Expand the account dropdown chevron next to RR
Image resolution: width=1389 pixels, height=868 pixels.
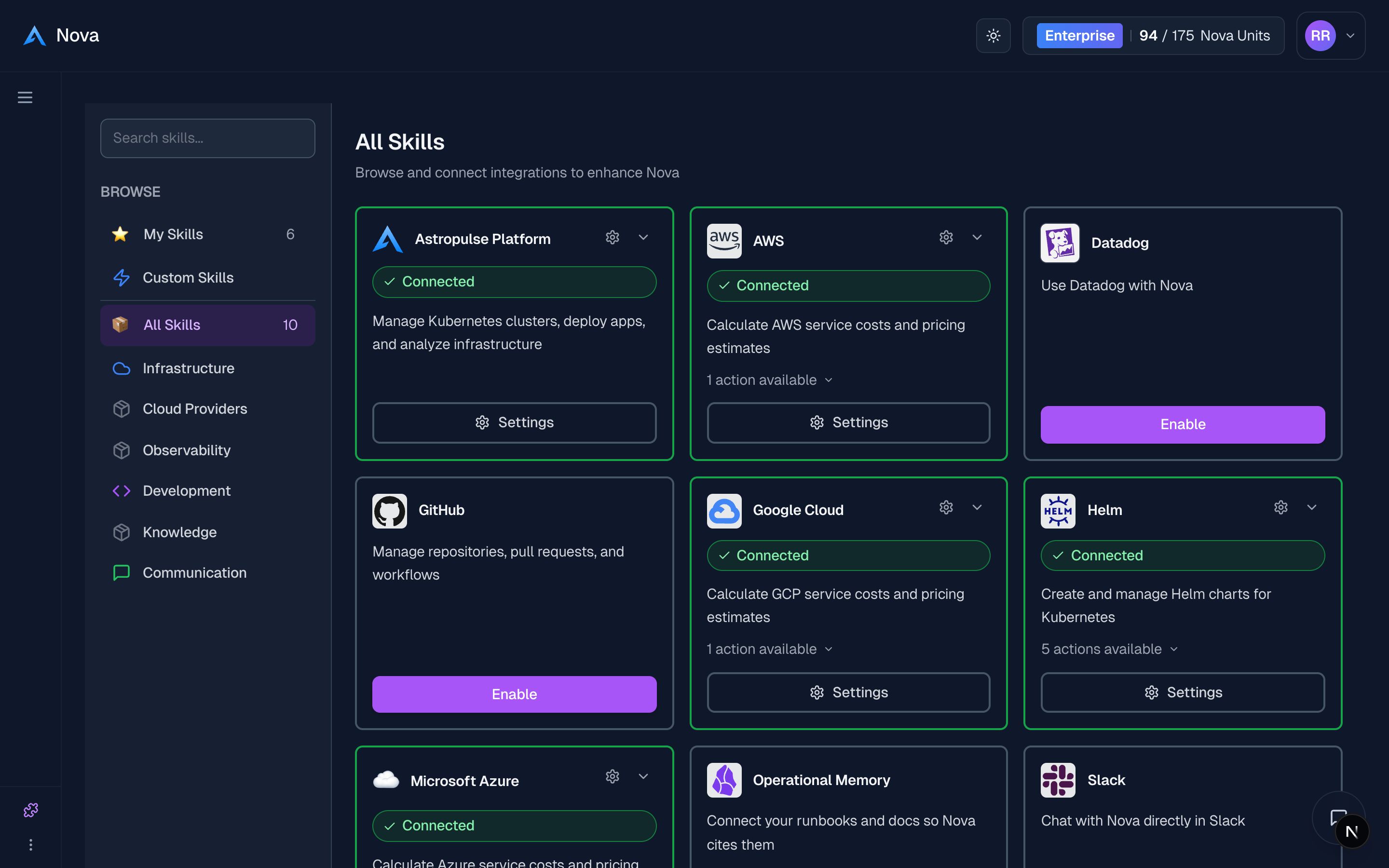pyautogui.click(x=1350, y=36)
